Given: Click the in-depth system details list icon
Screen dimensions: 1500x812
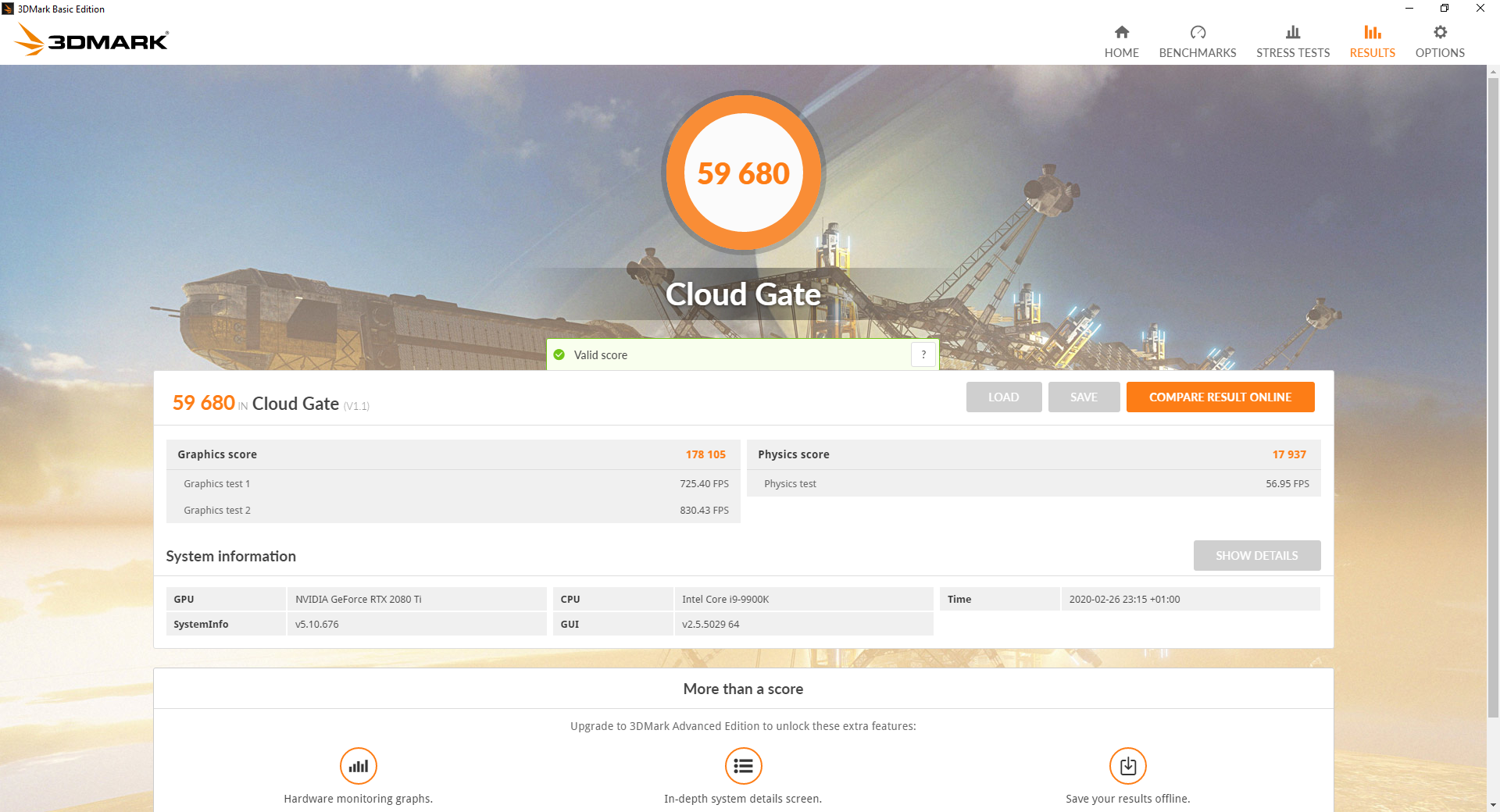Looking at the screenshot, I should [x=743, y=766].
